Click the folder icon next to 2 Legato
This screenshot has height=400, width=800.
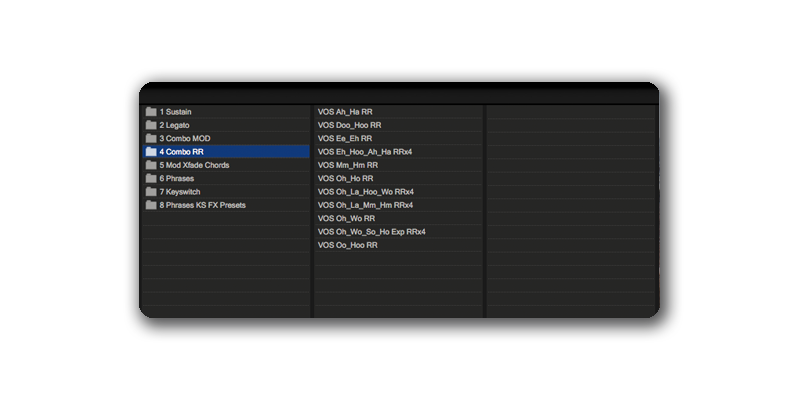pyautogui.click(x=151, y=125)
